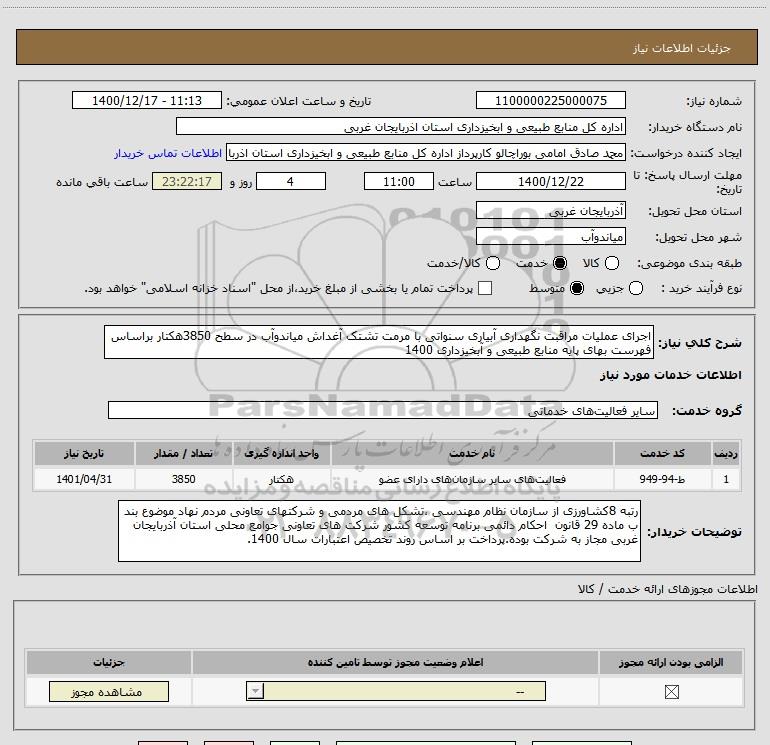
Task: Click the delivery city field میاندوآب
Action: [550, 237]
